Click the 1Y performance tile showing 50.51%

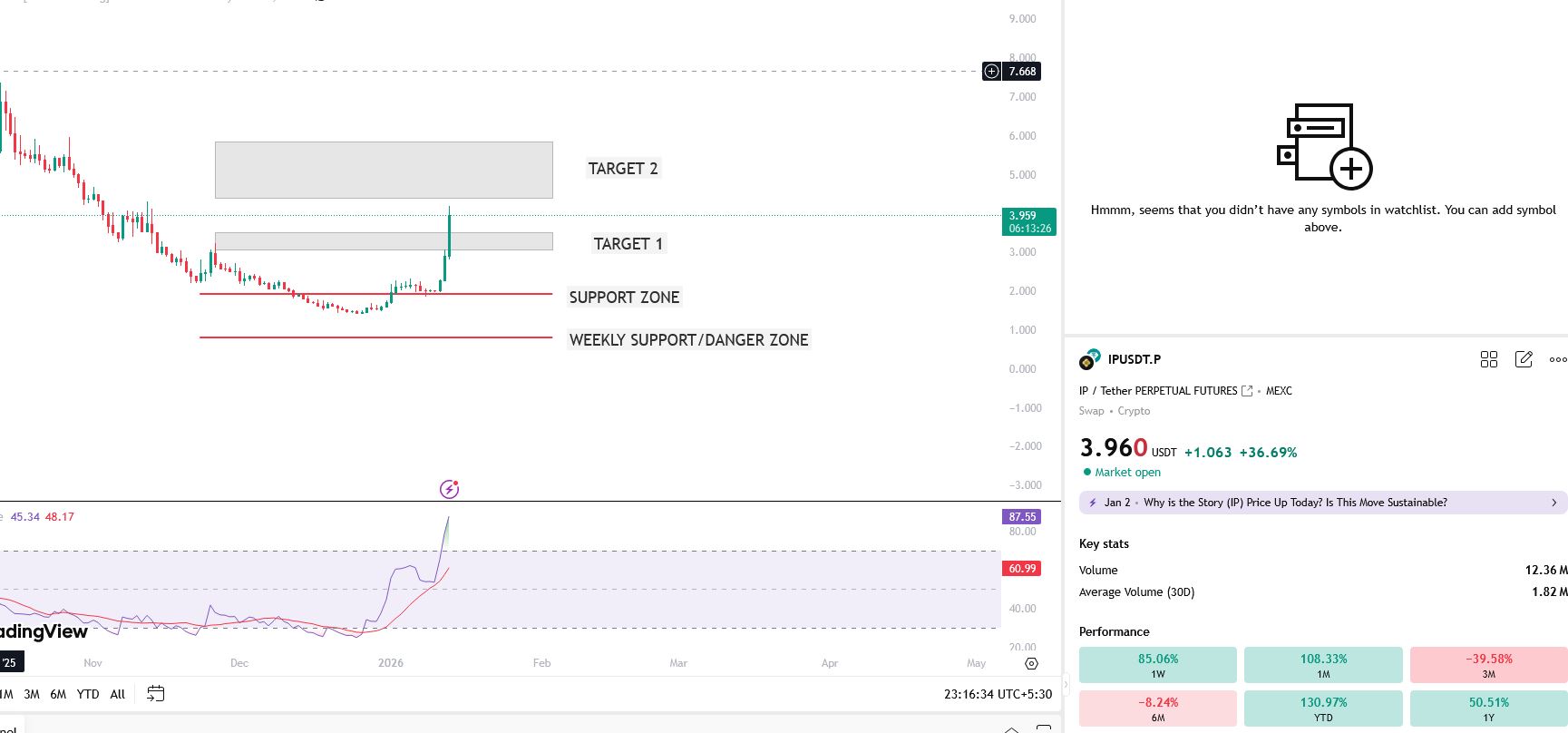[1489, 709]
